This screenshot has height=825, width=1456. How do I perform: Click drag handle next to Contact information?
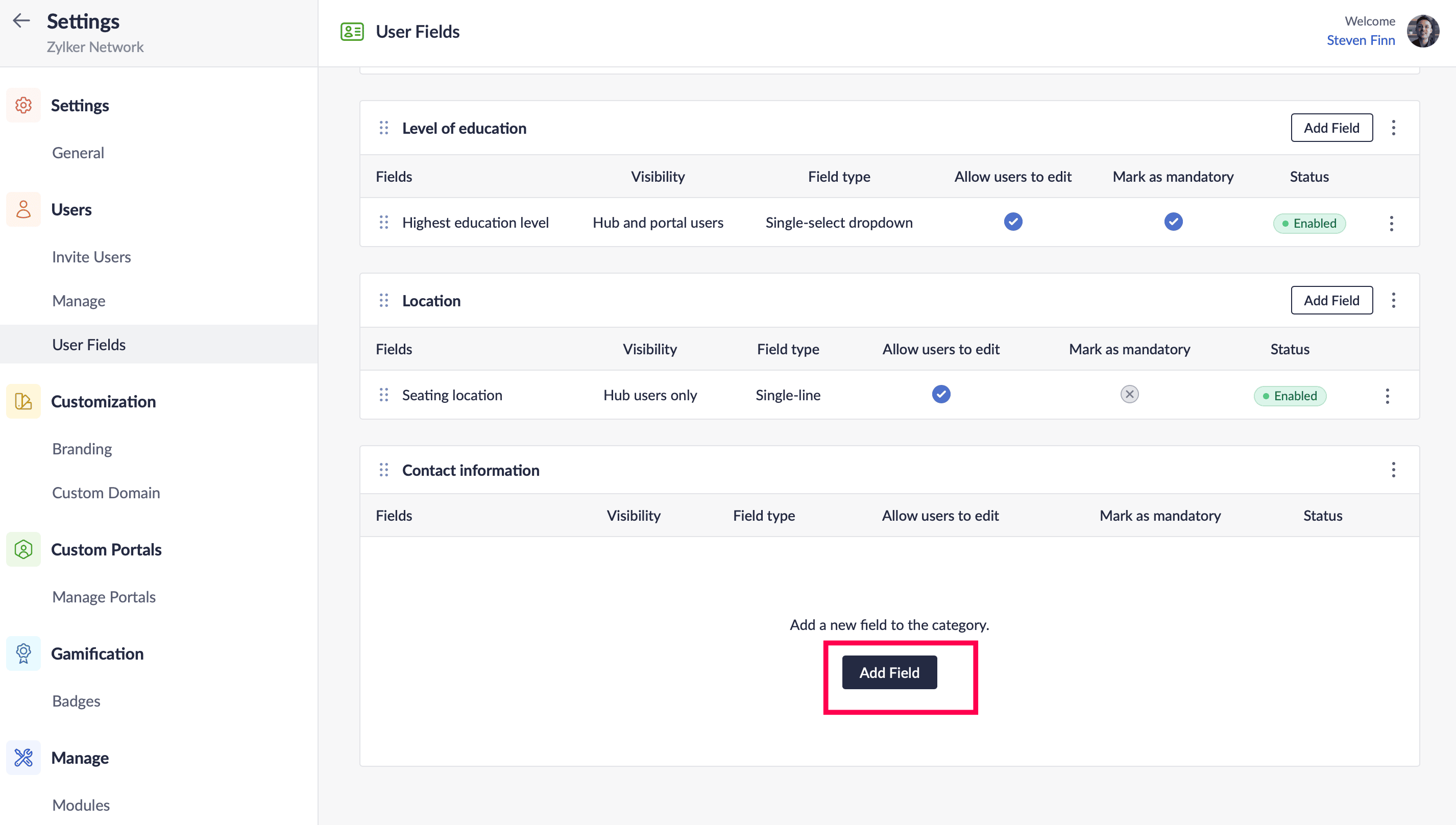coord(383,470)
